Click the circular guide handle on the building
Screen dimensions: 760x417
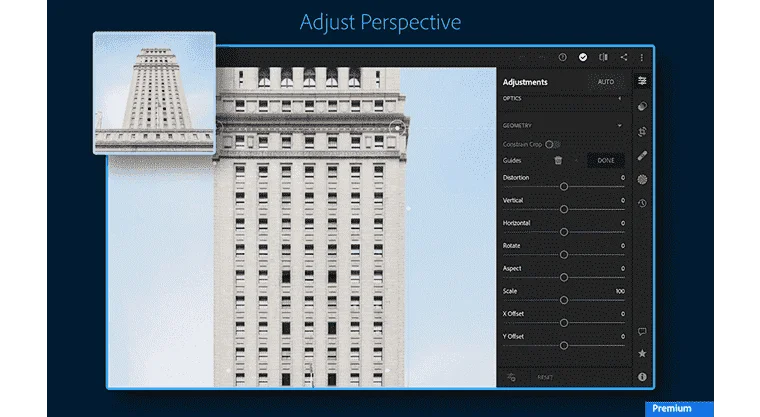coord(397,128)
